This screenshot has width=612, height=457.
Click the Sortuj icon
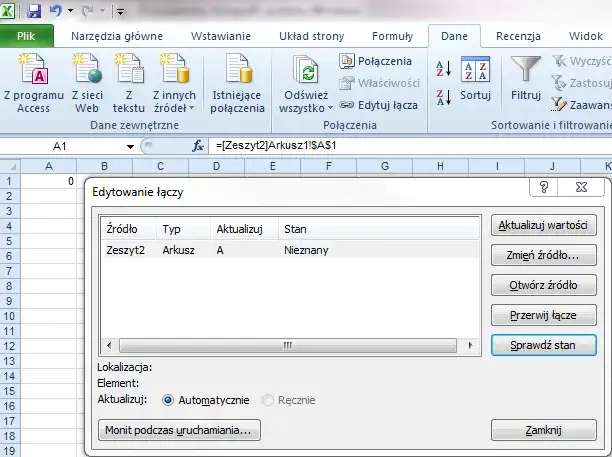(x=475, y=70)
